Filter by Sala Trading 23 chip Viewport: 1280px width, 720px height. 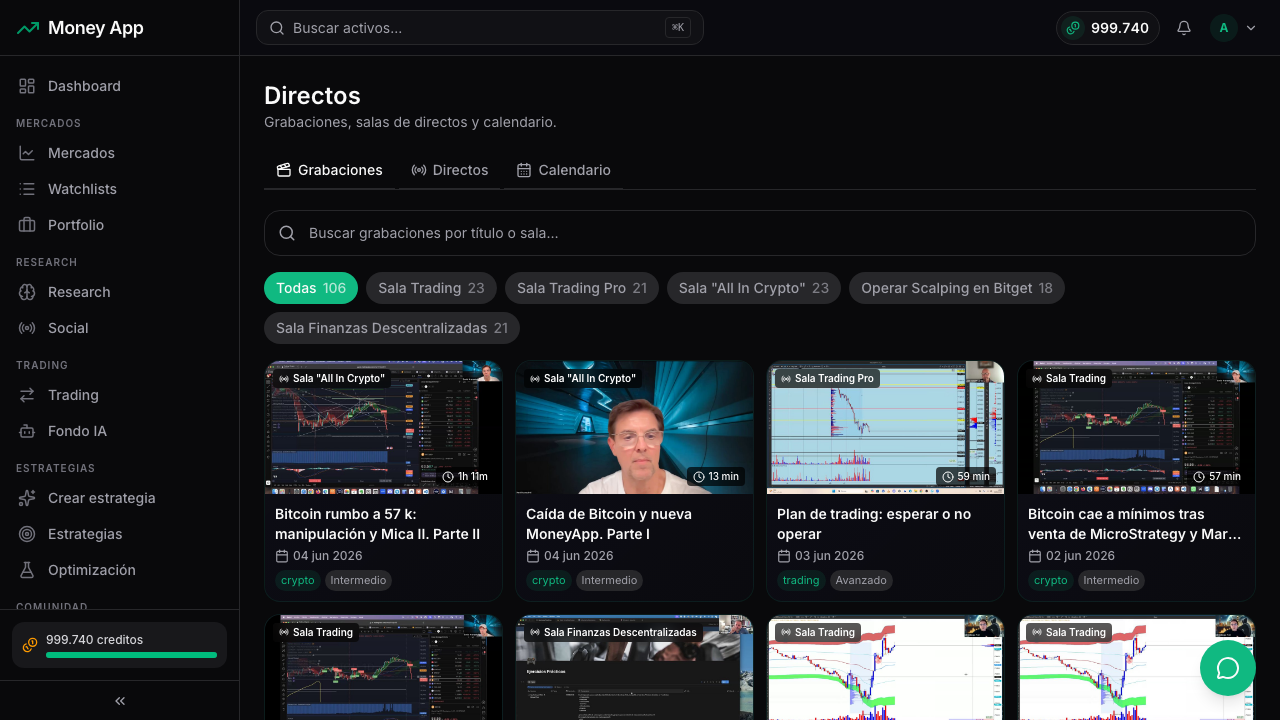431,288
